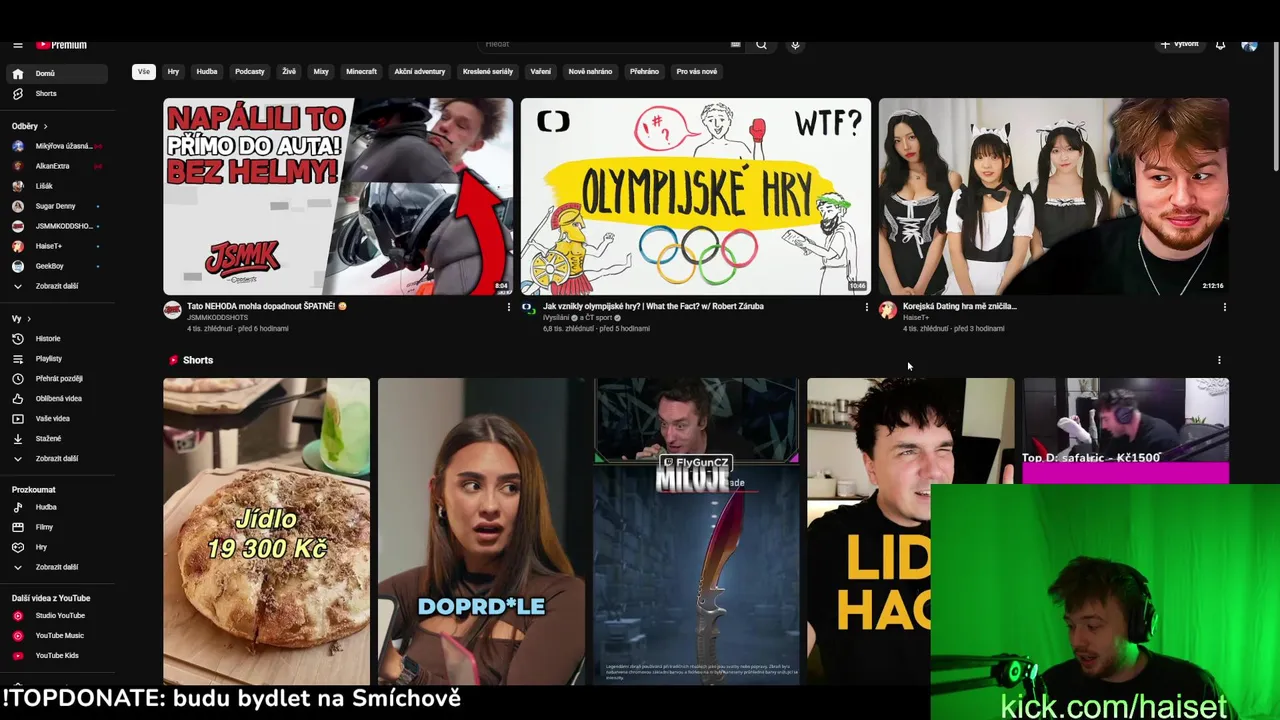Open the account avatar menu
Image resolution: width=1280 pixels, height=720 pixels.
[x=1249, y=45]
